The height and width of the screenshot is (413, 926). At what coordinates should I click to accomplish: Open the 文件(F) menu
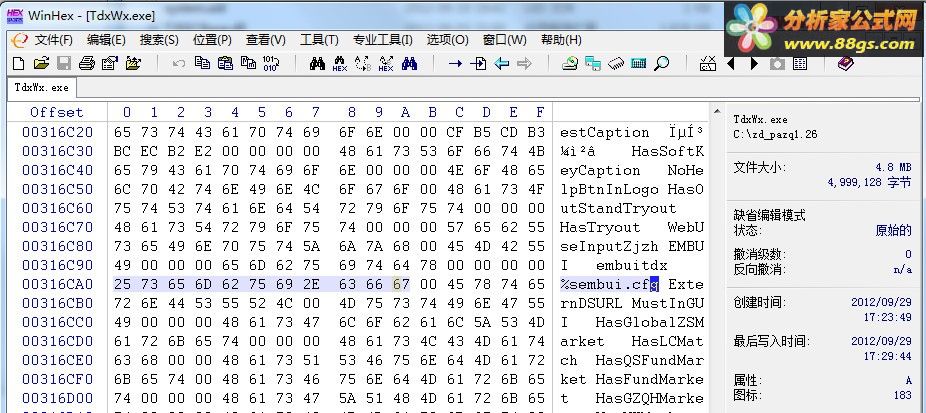[54, 40]
